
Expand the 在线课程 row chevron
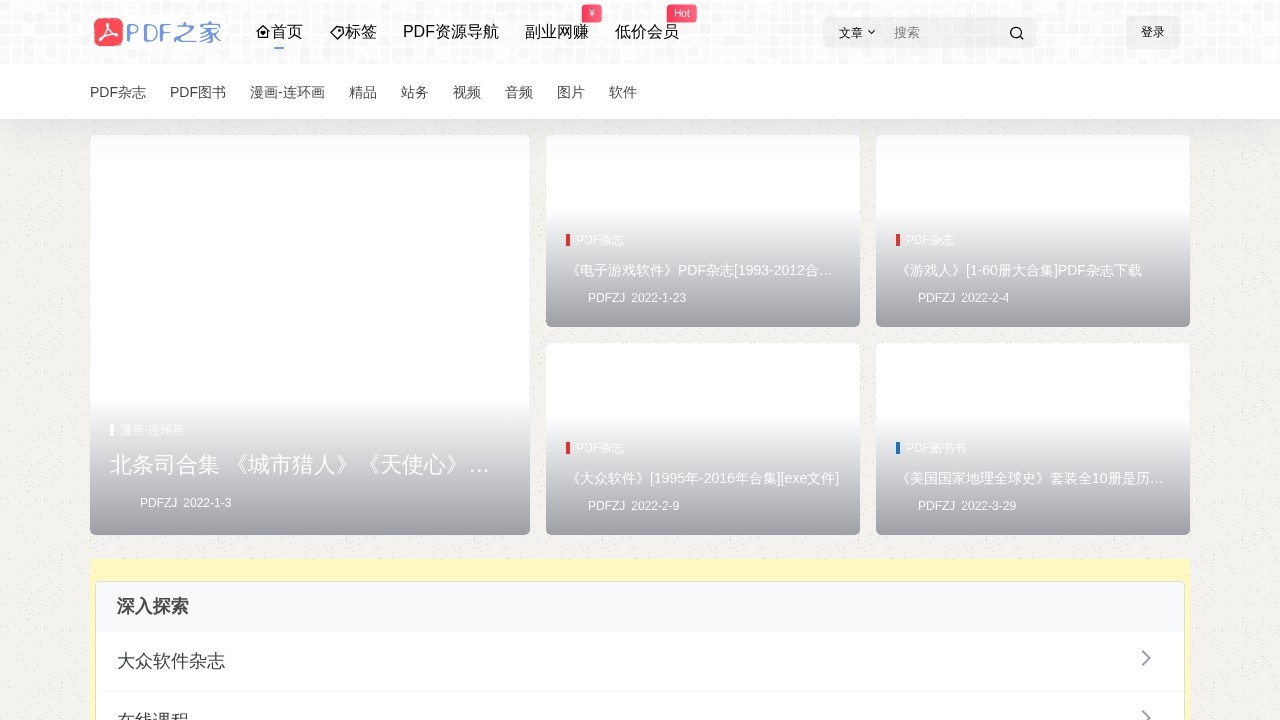1146,714
